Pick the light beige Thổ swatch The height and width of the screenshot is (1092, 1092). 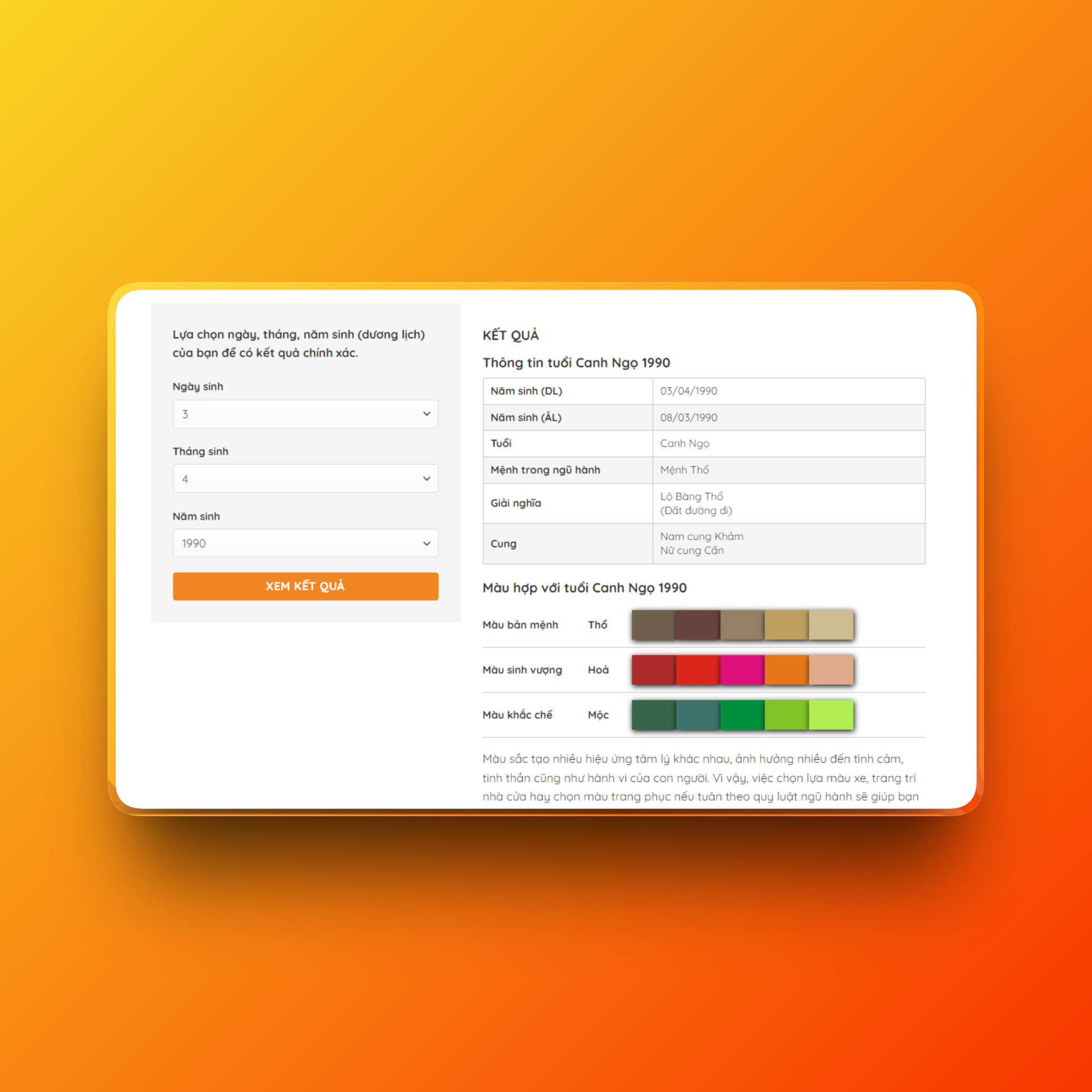[831, 624]
